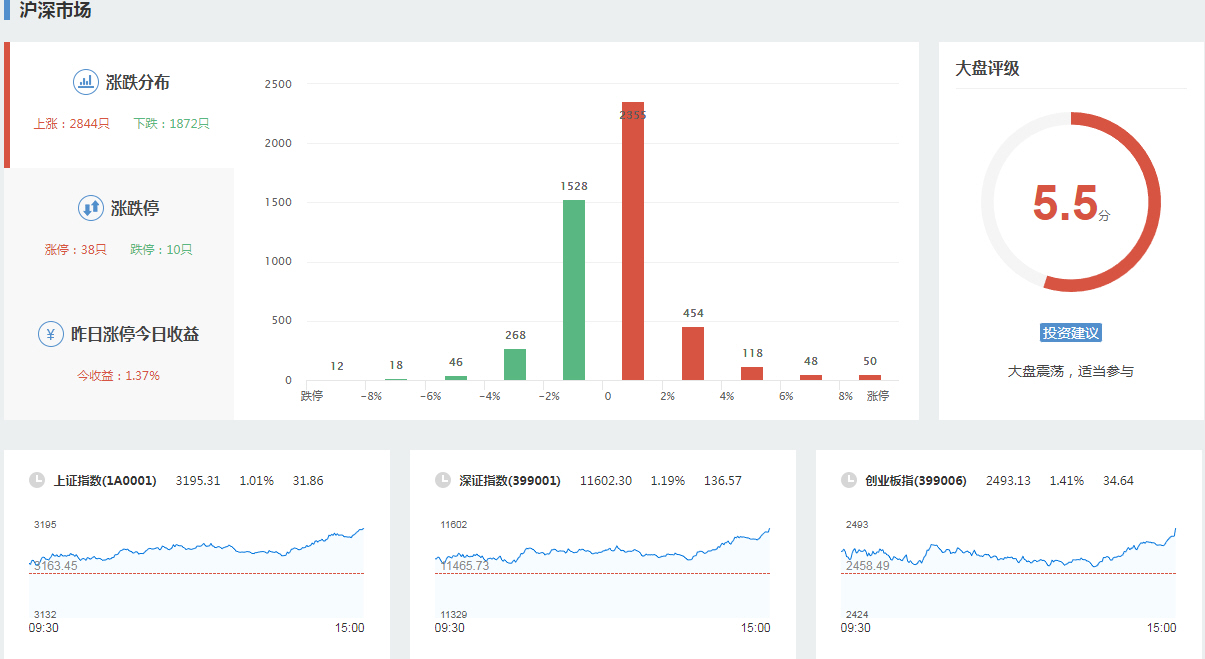Click the red bar labeled 454
The width and height of the screenshot is (1205, 659).
pyautogui.click(x=693, y=353)
